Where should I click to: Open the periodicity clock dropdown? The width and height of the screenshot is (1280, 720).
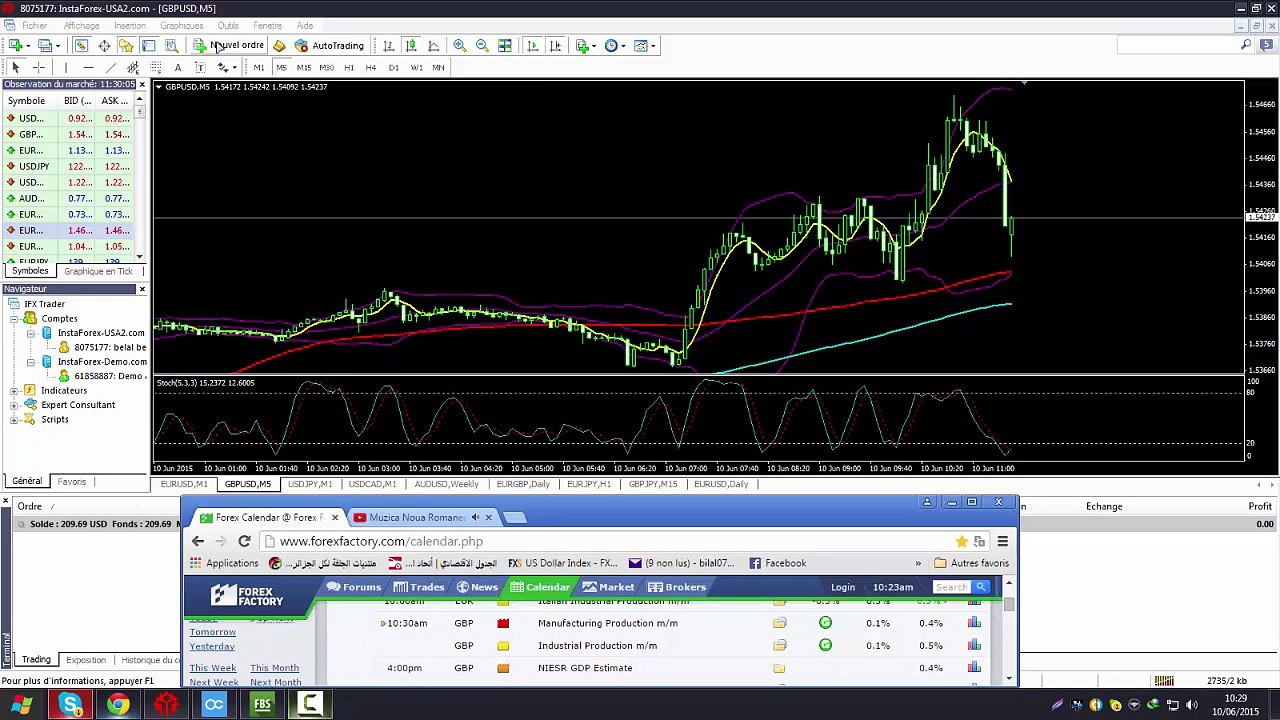[614, 45]
